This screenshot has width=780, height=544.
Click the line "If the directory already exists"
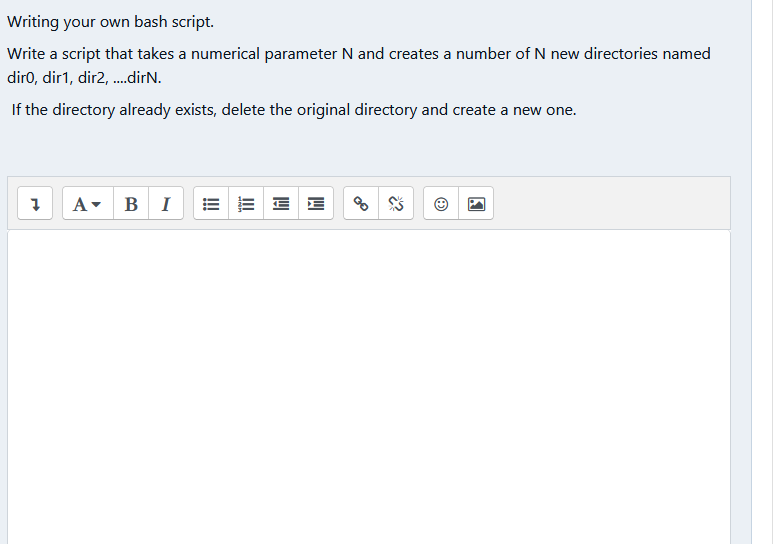pyautogui.click(x=293, y=110)
